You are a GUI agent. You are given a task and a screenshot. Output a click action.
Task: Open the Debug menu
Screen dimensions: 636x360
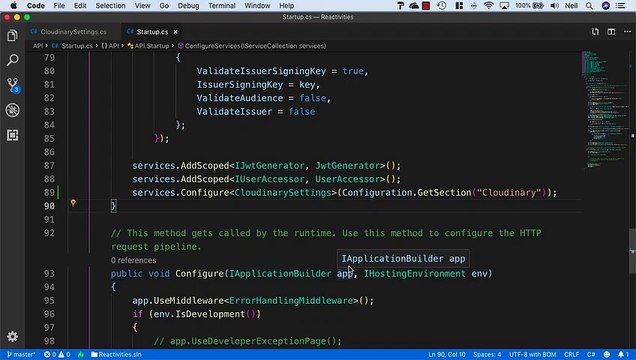click(x=188, y=6)
